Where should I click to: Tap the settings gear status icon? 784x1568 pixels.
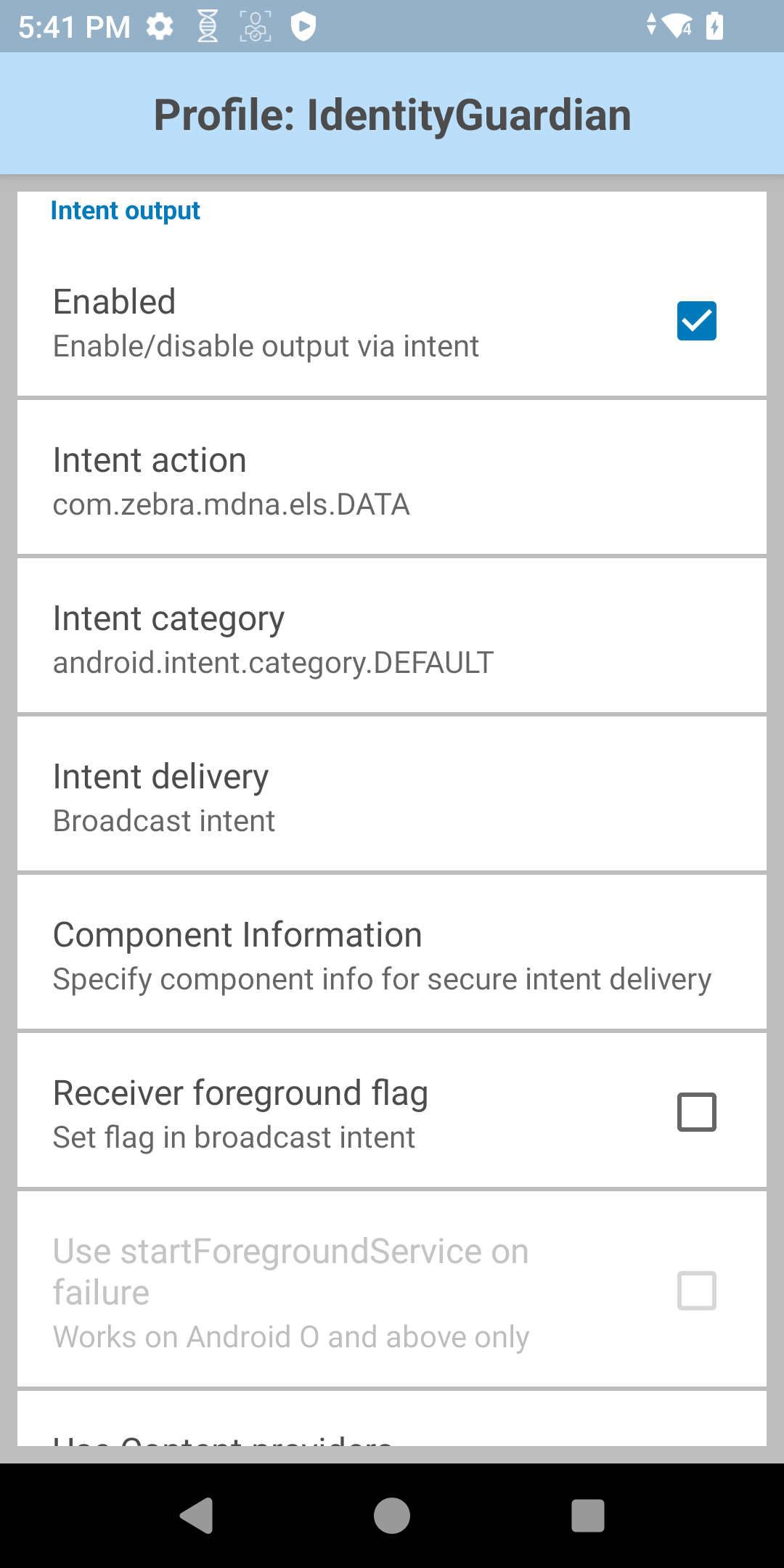[160, 27]
